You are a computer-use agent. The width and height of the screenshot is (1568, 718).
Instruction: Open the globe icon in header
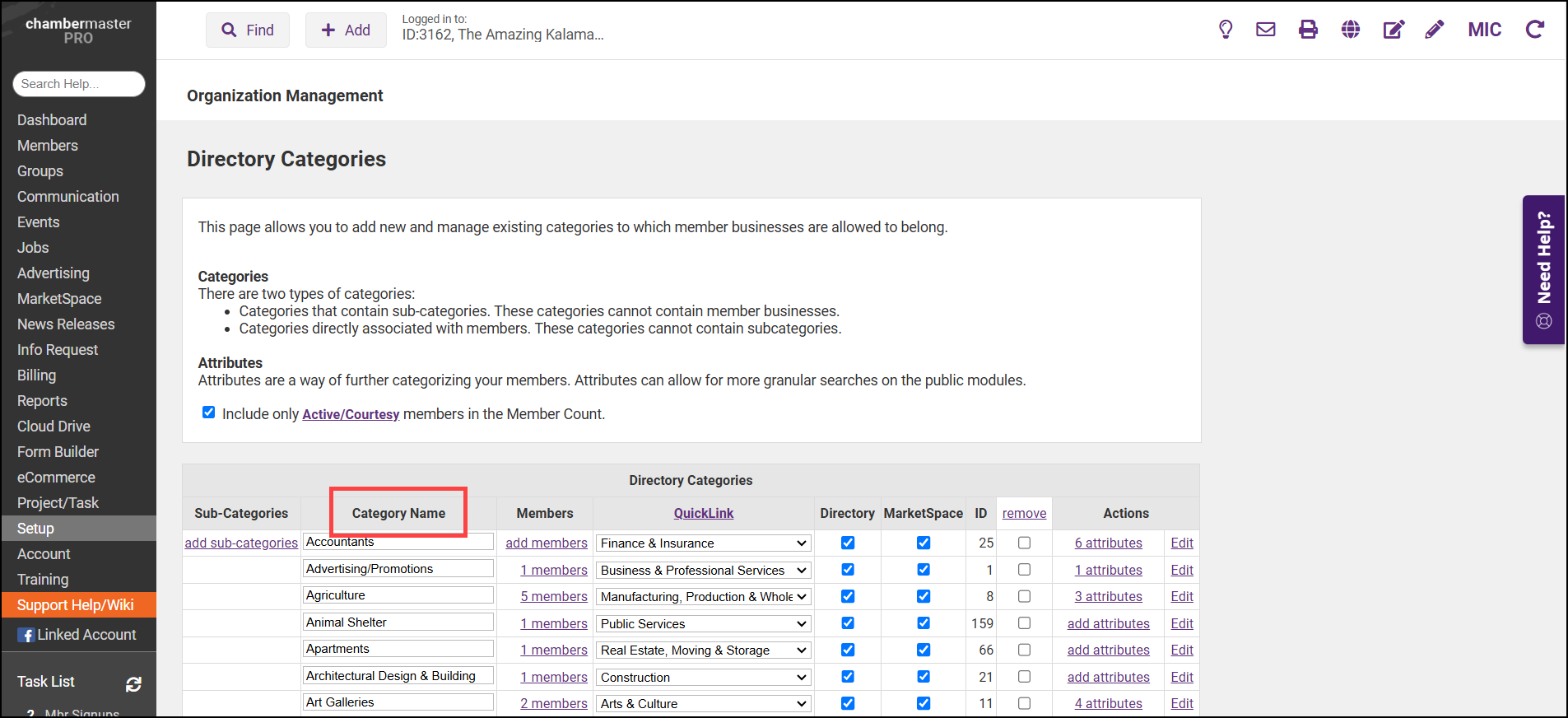pos(1351,30)
